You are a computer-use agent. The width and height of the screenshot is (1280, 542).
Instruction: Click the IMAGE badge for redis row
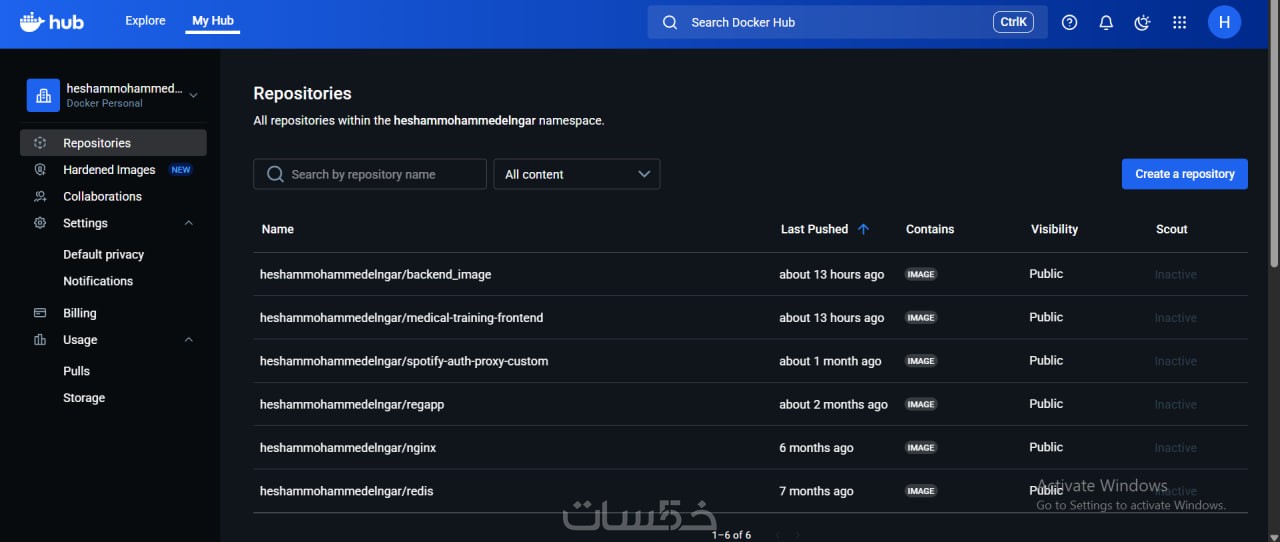click(x=921, y=491)
